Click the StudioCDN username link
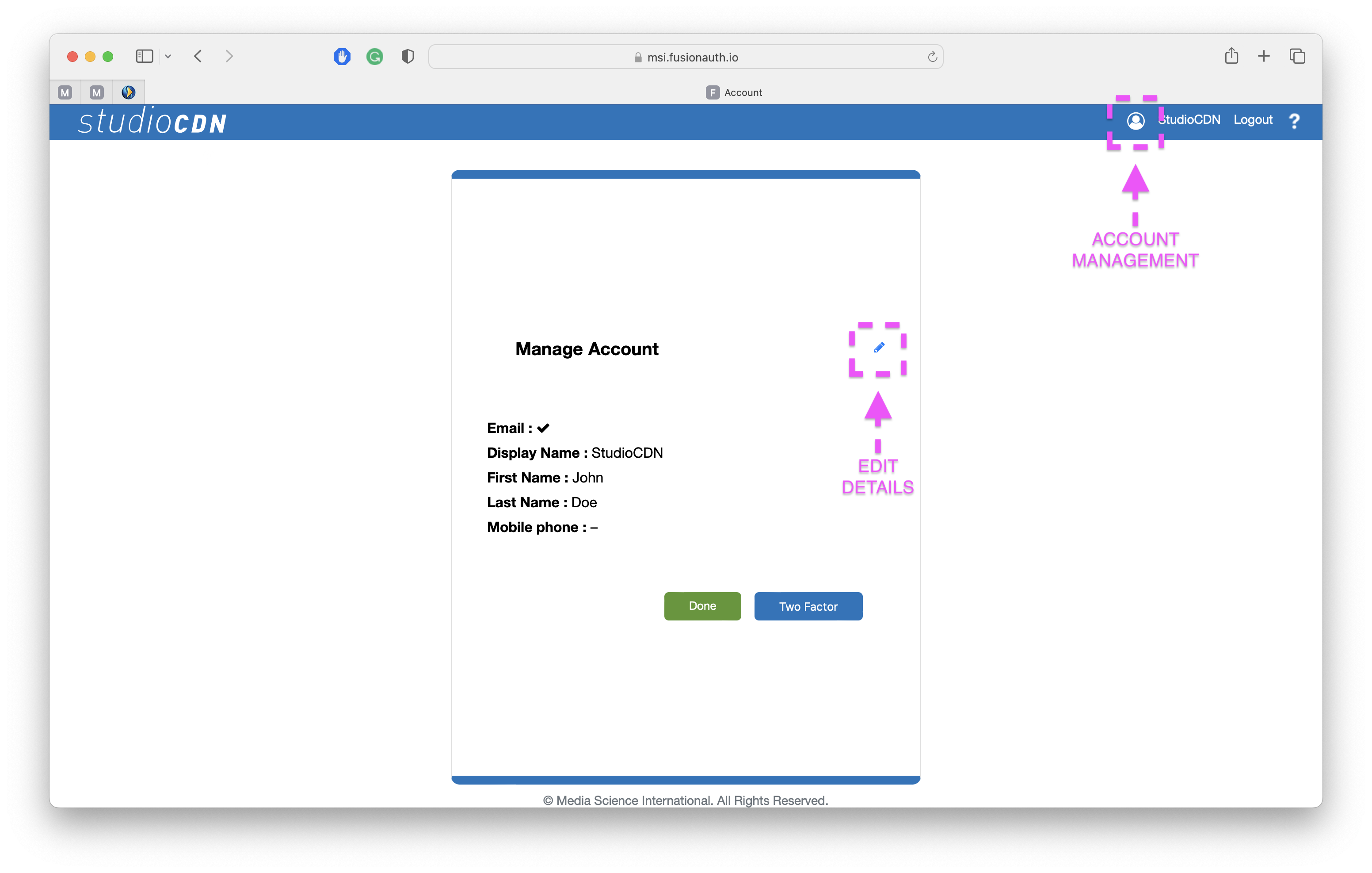Viewport: 1372px width, 873px height. coord(1189,120)
